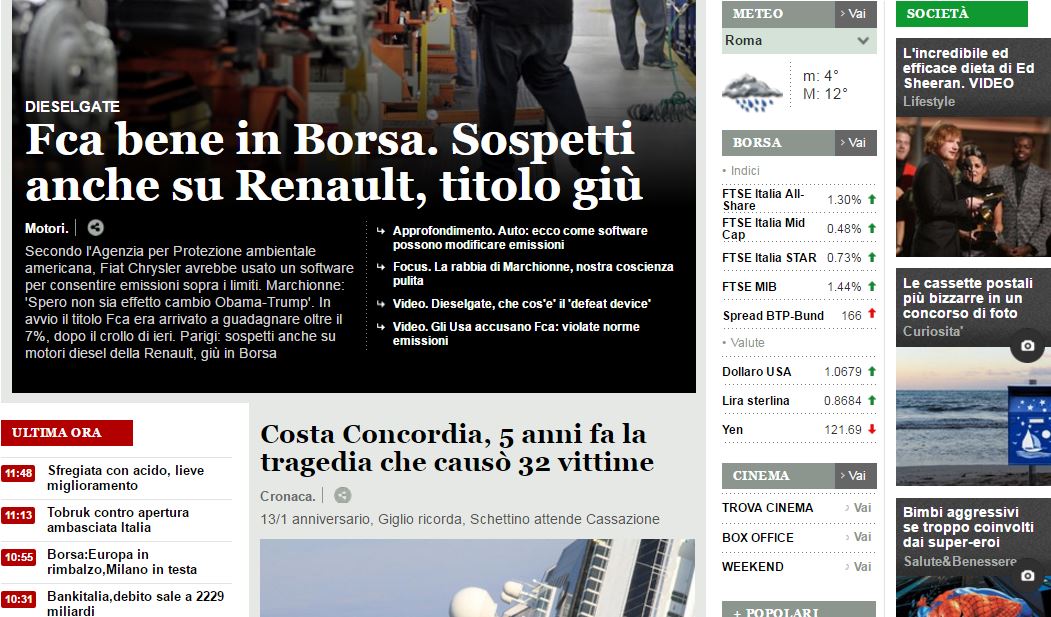Screen dimensions: 1051x617
Task: Open Ed Sheeran award photo thumbnail
Action: point(973,187)
